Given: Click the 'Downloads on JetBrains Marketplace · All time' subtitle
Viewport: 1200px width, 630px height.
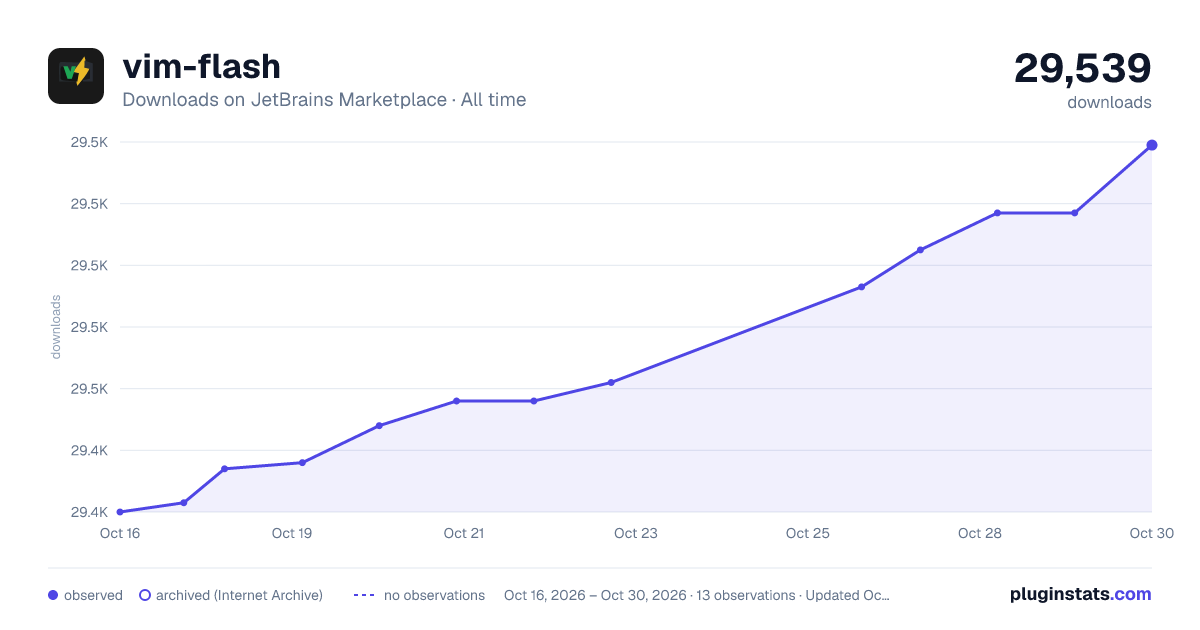Looking at the screenshot, I should pos(324,100).
